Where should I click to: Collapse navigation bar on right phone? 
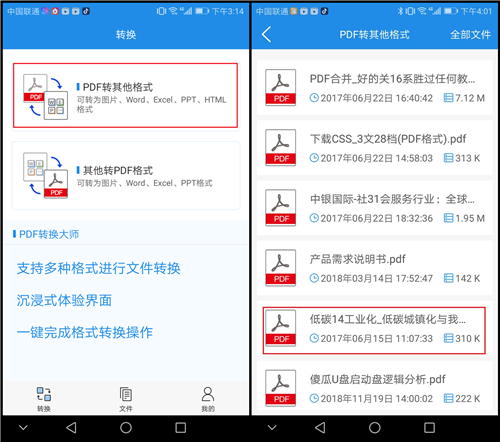point(272,427)
